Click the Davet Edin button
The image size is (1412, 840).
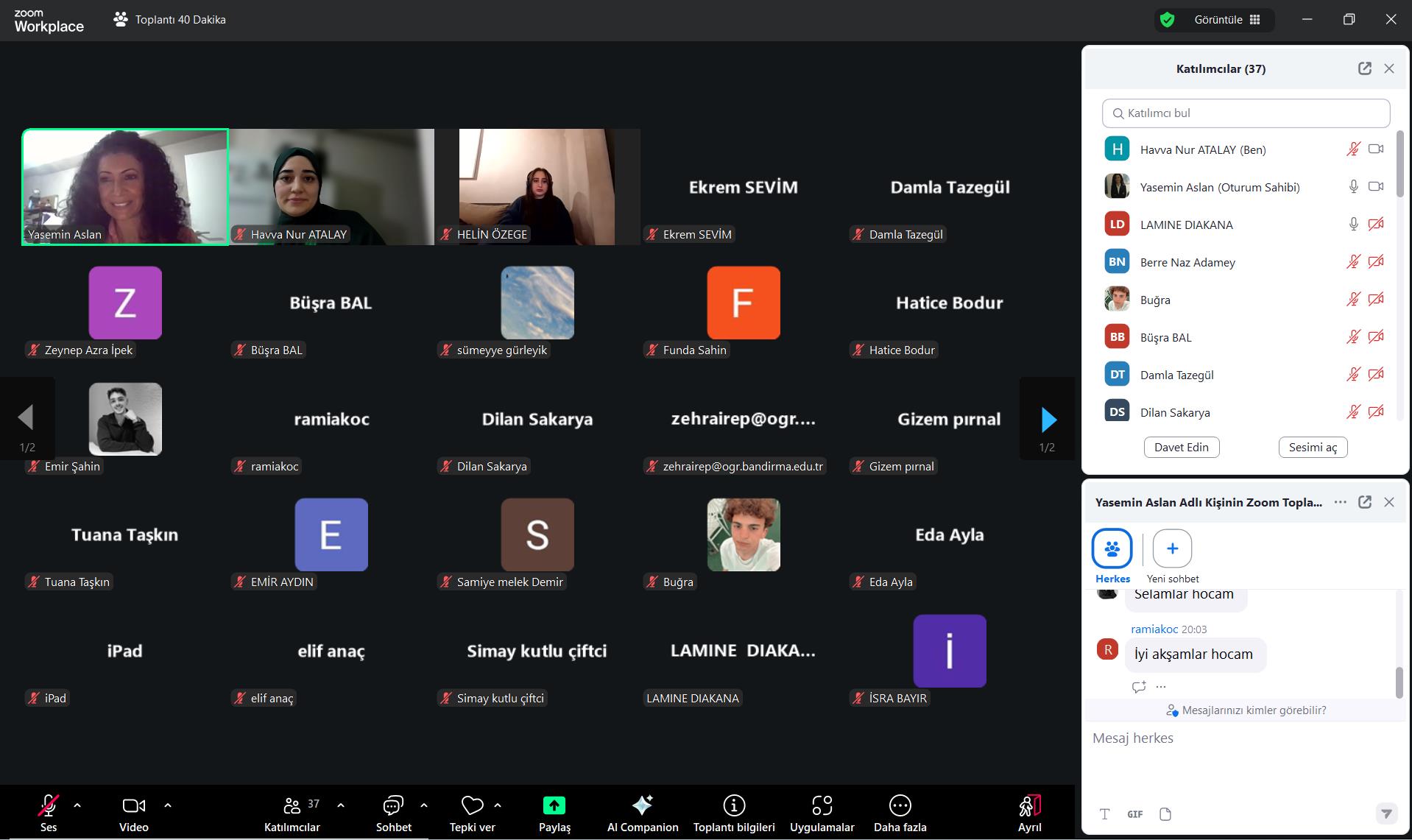1181,447
